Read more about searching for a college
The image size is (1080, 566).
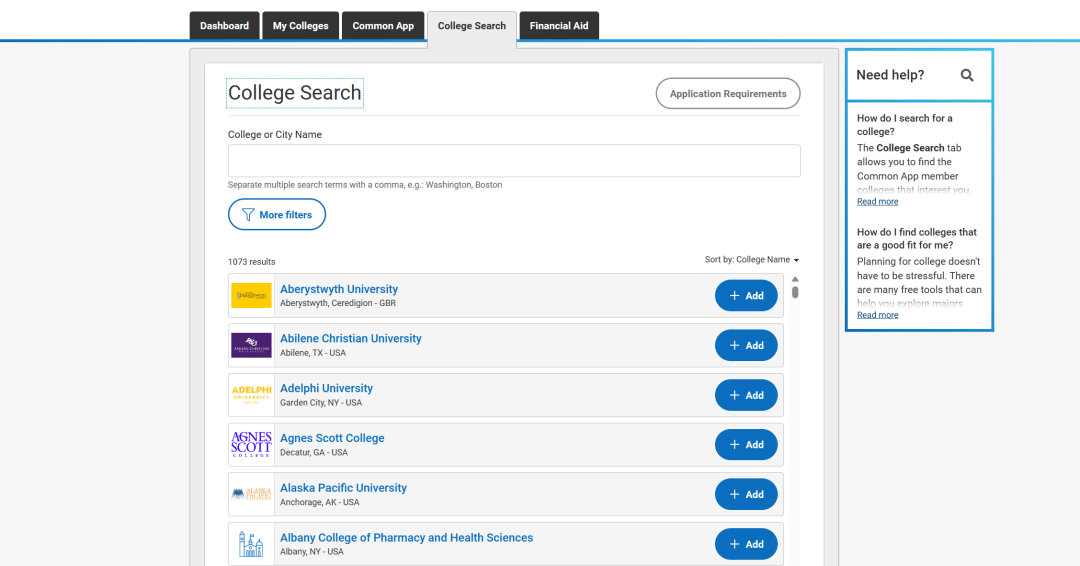point(878,202)
